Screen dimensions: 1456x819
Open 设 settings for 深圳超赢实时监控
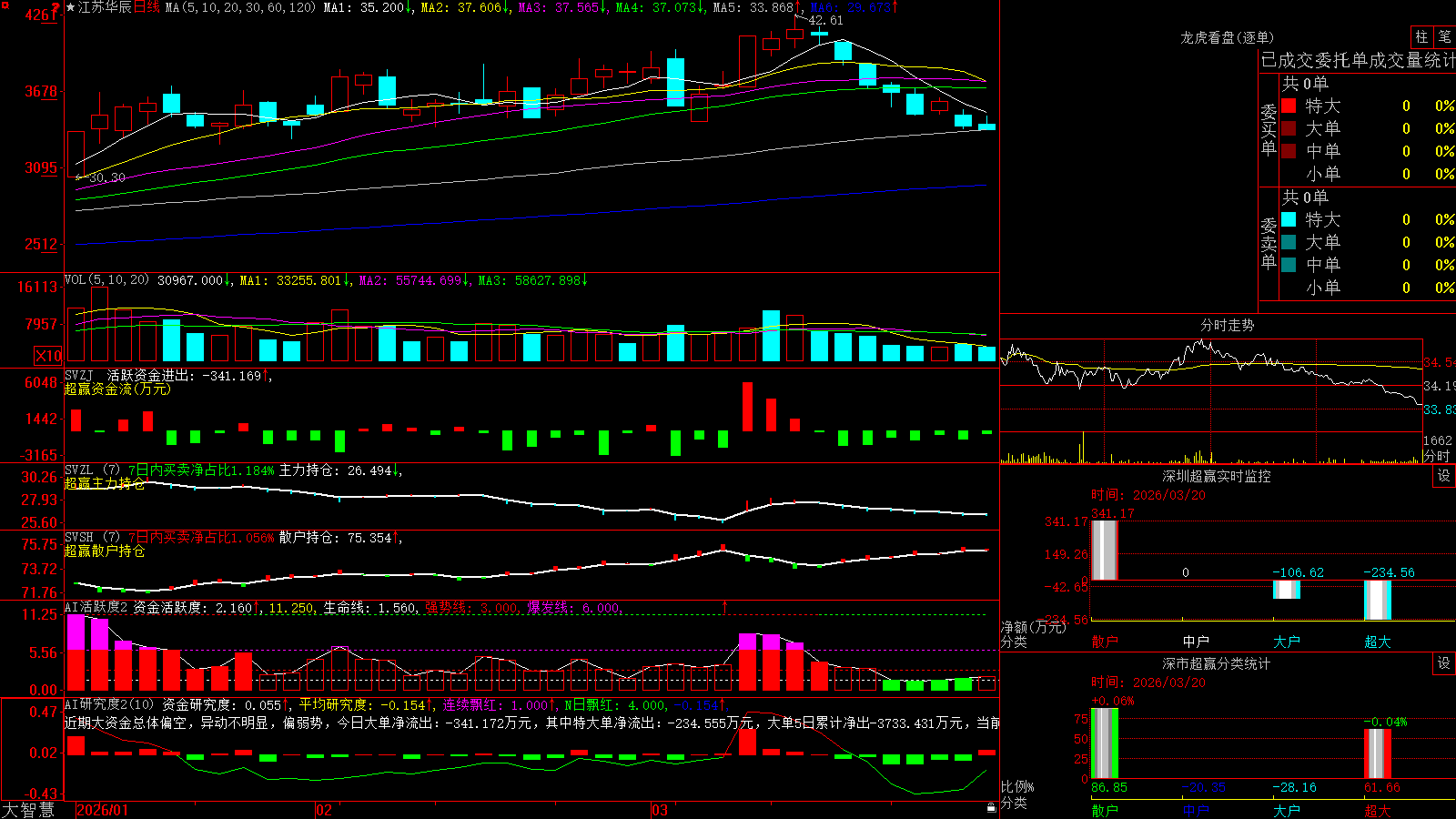[x=1444, y=476]
